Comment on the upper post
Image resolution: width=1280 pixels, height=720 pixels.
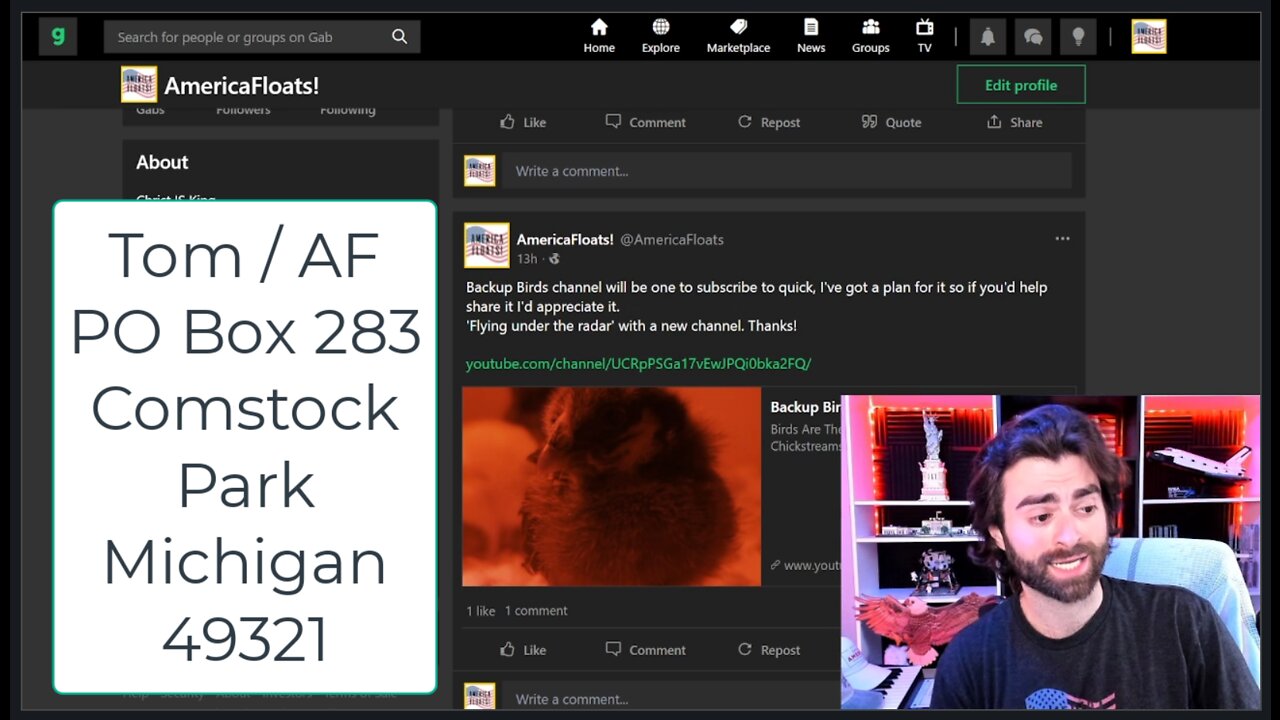646,122
